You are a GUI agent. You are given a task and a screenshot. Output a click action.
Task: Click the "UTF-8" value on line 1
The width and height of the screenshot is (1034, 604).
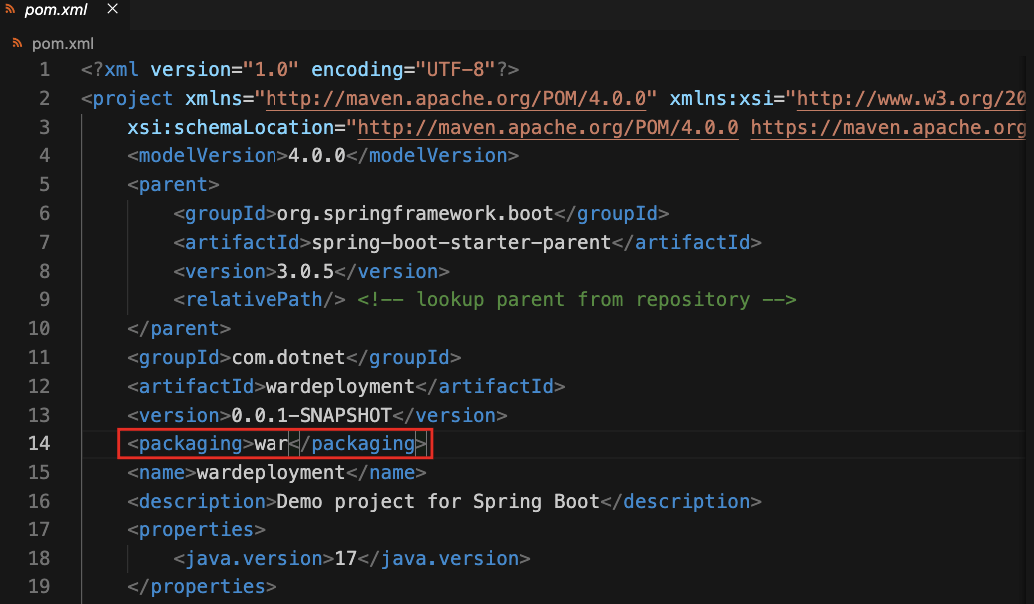tap(455, 70)
